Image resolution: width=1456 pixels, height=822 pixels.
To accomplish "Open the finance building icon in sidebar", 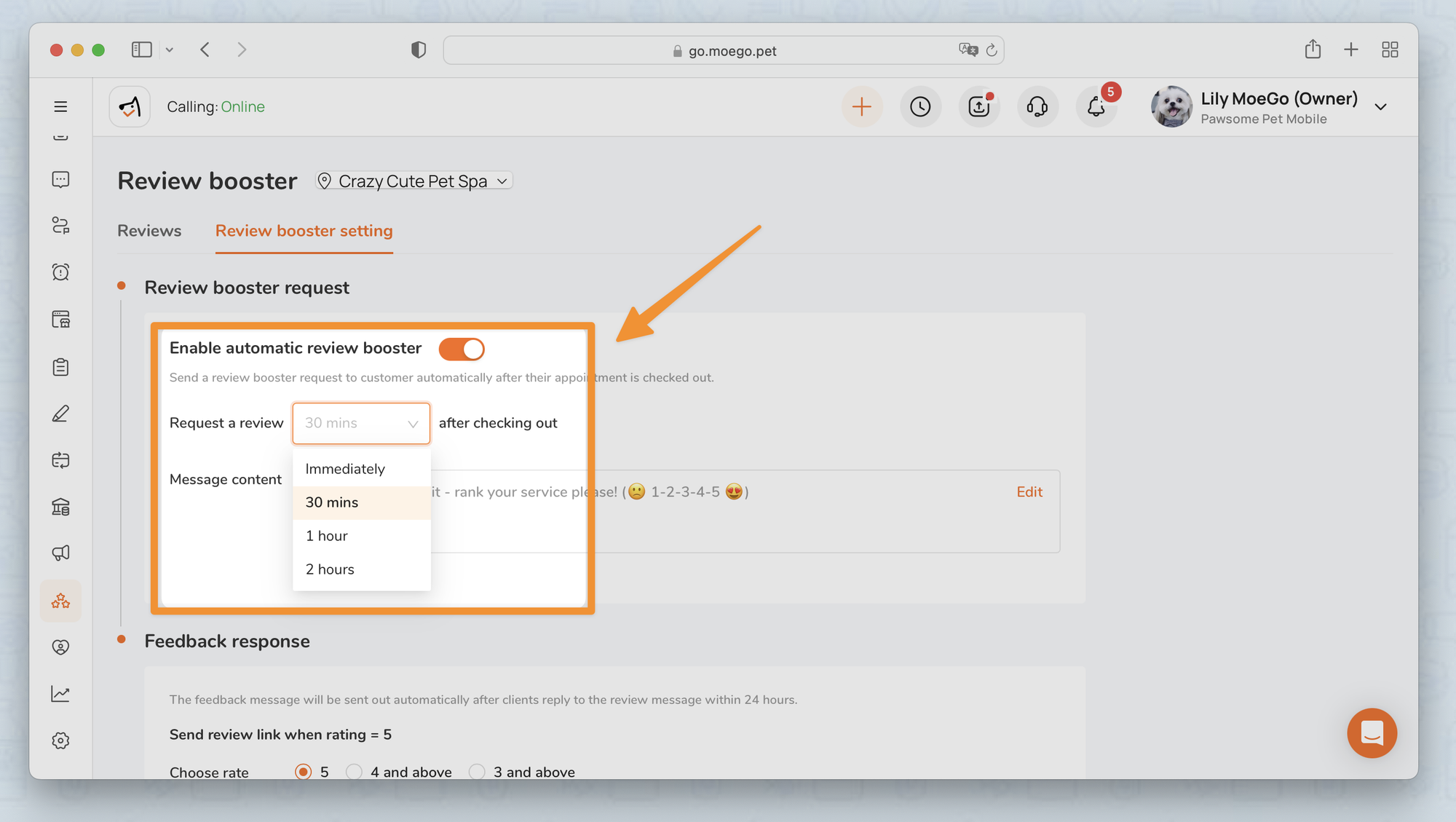I will point(60,507).
